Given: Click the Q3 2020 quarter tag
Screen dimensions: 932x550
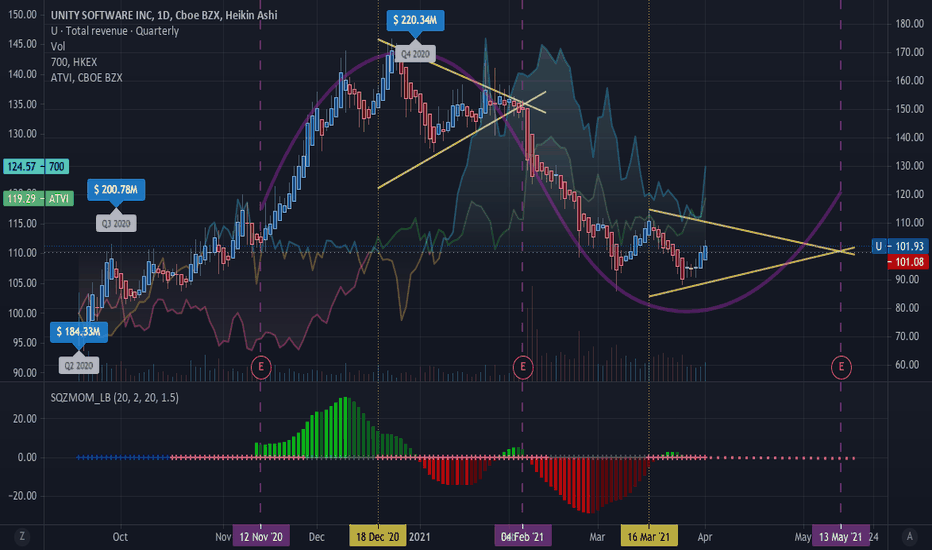Looking at the screenshot, I should [116, 224].
